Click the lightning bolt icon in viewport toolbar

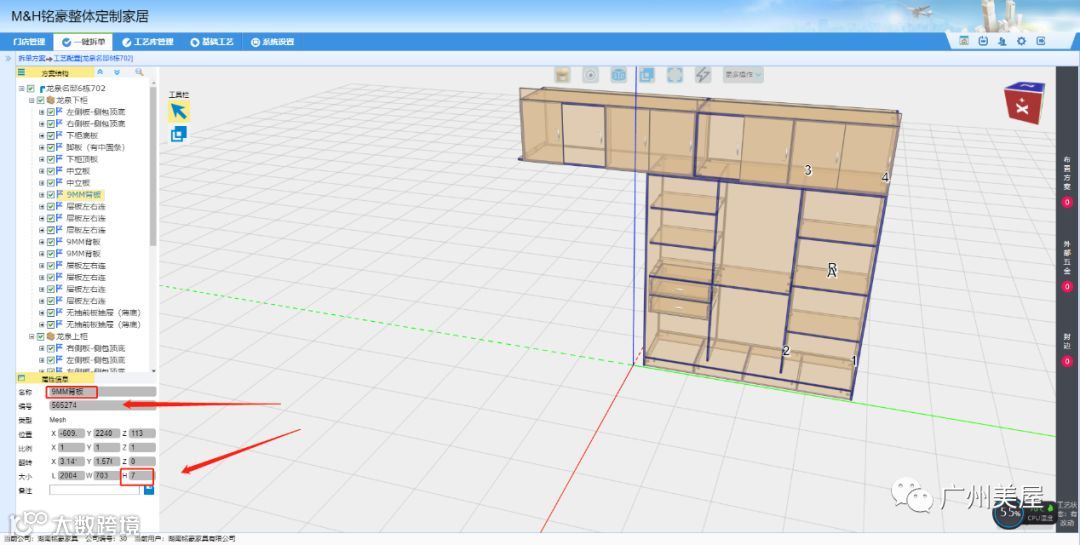point(703,74)
